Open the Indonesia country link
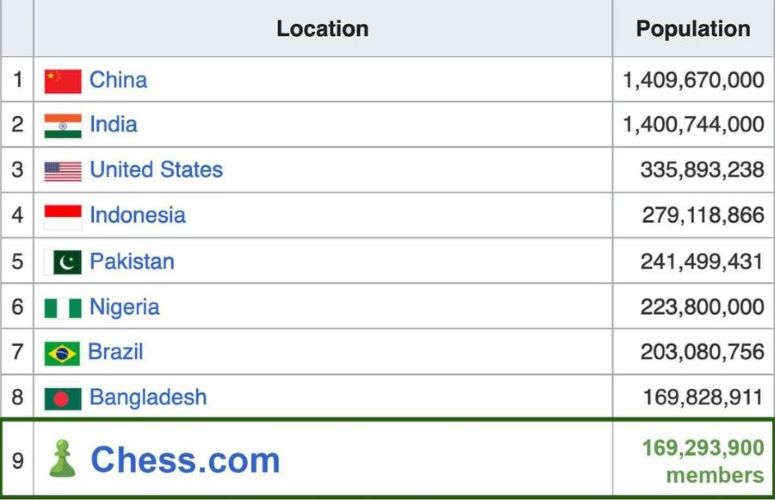 137,215
